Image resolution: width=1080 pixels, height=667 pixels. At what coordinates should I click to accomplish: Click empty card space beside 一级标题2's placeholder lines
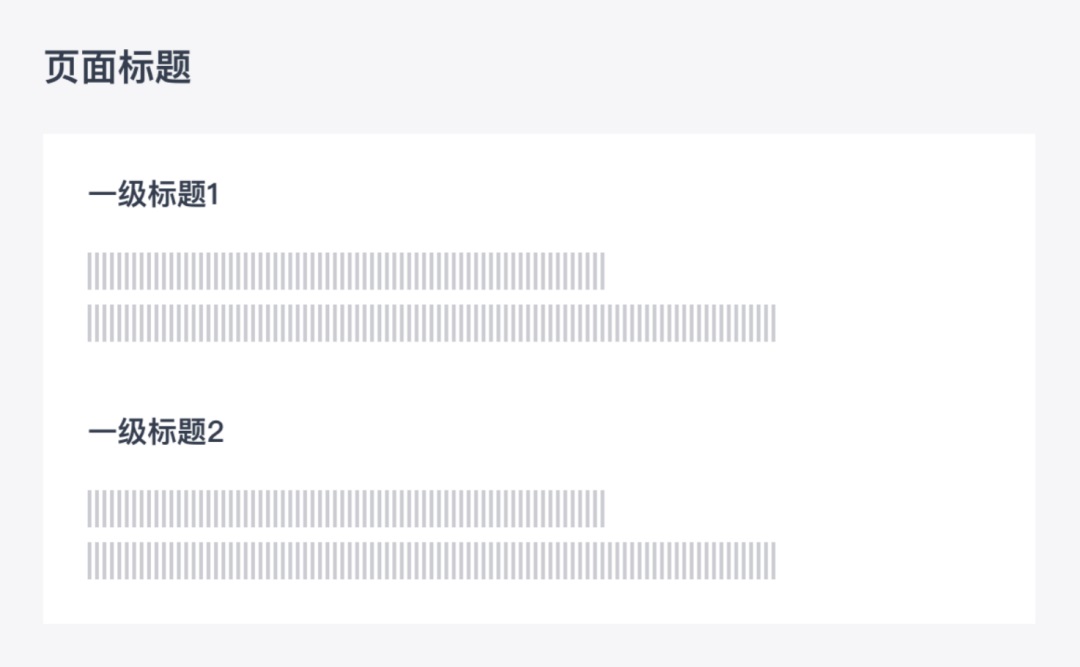point(902,535)
